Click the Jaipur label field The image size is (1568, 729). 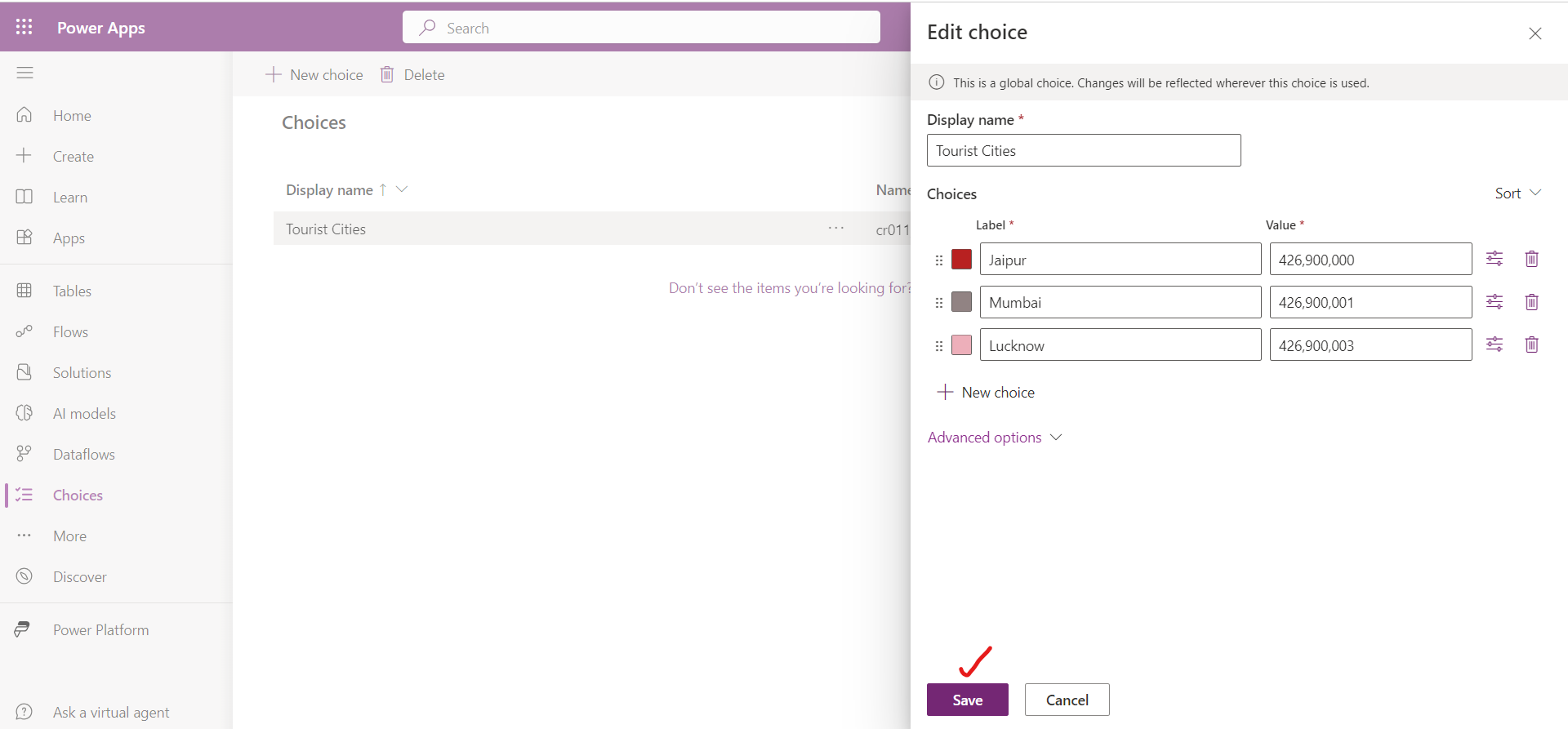(x=1120, y=259)
